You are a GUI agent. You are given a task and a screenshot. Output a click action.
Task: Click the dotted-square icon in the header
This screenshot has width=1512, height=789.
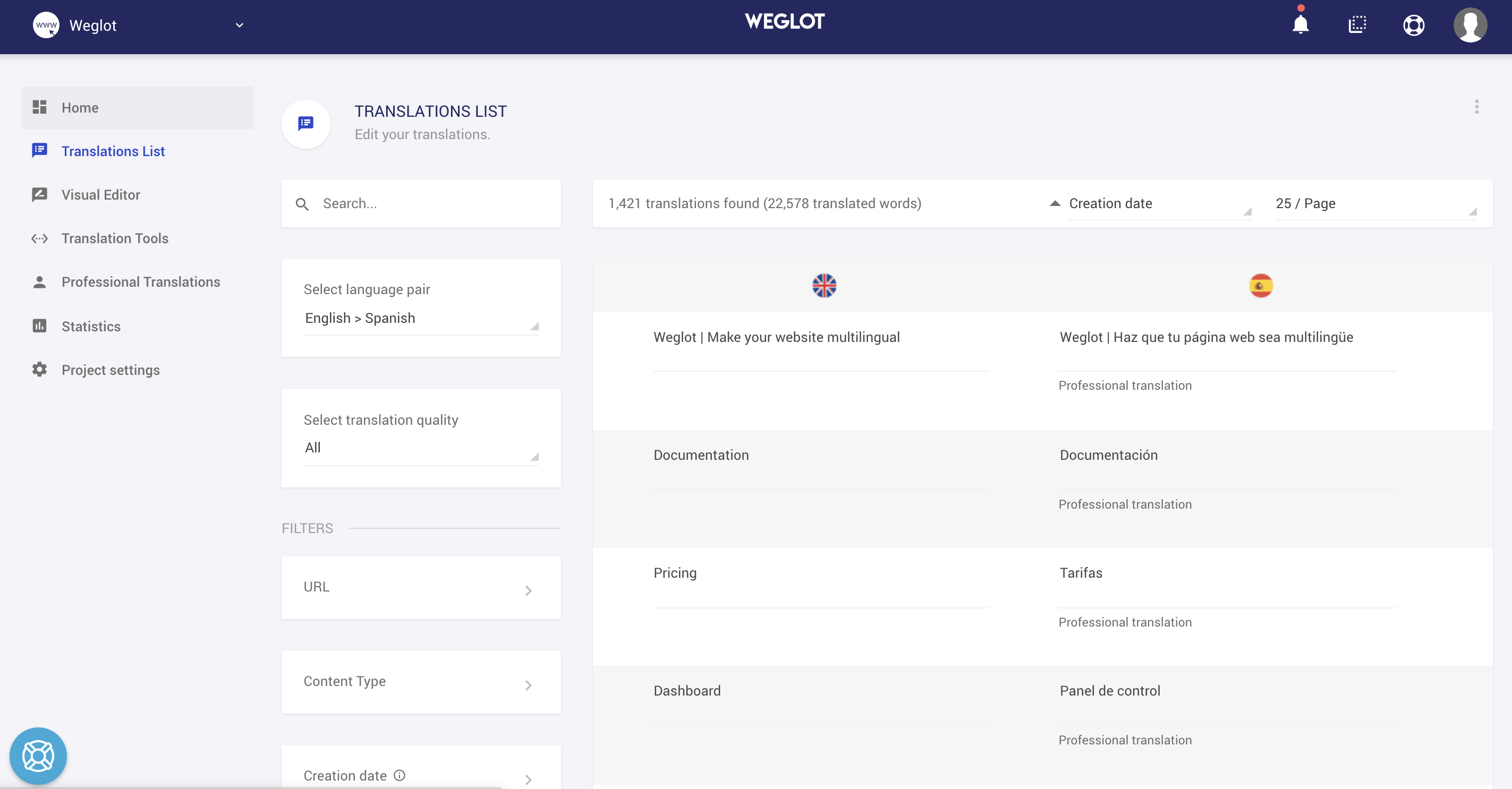[x=1357, y=24]
